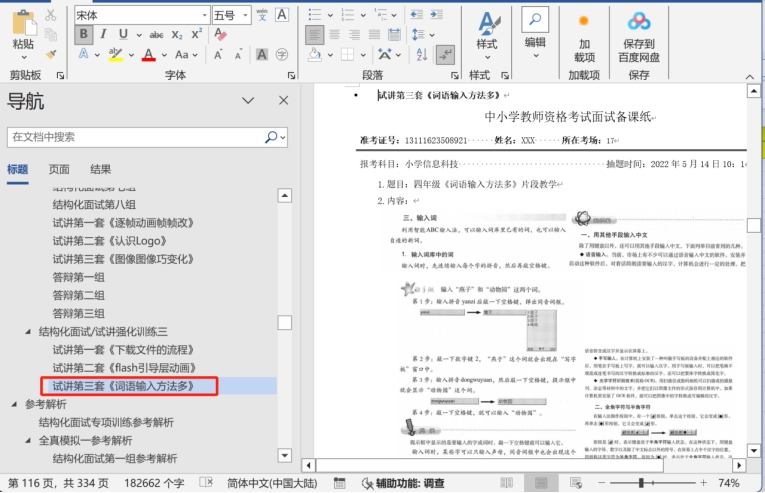This screenshot has width=765, height=493.
Task: Collapse the 结构化面试/试讲强化训练三 heading
Action: tap(27, 331)
